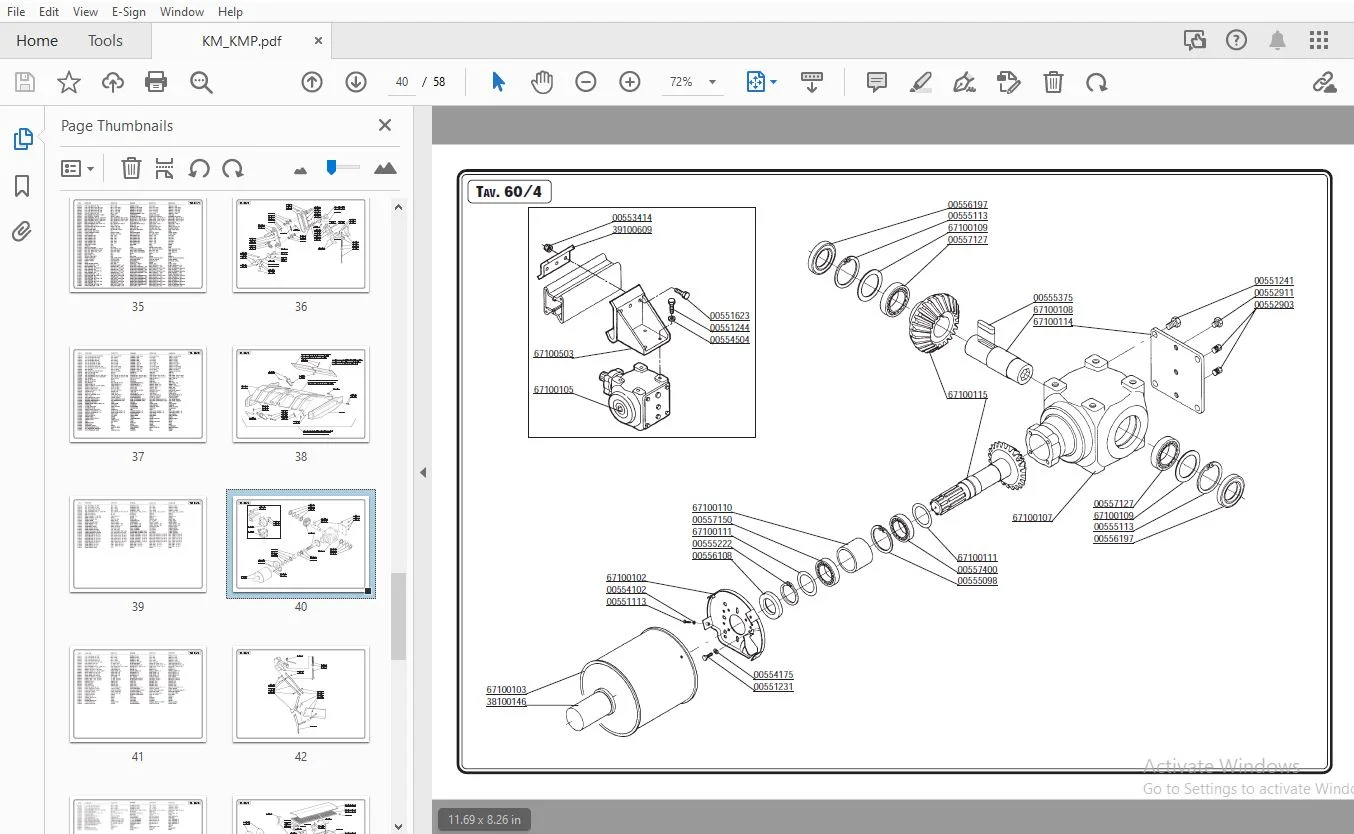Collapse the left navigation pane arrow
The image size is (1354, 834).
(x=423, y=472)
